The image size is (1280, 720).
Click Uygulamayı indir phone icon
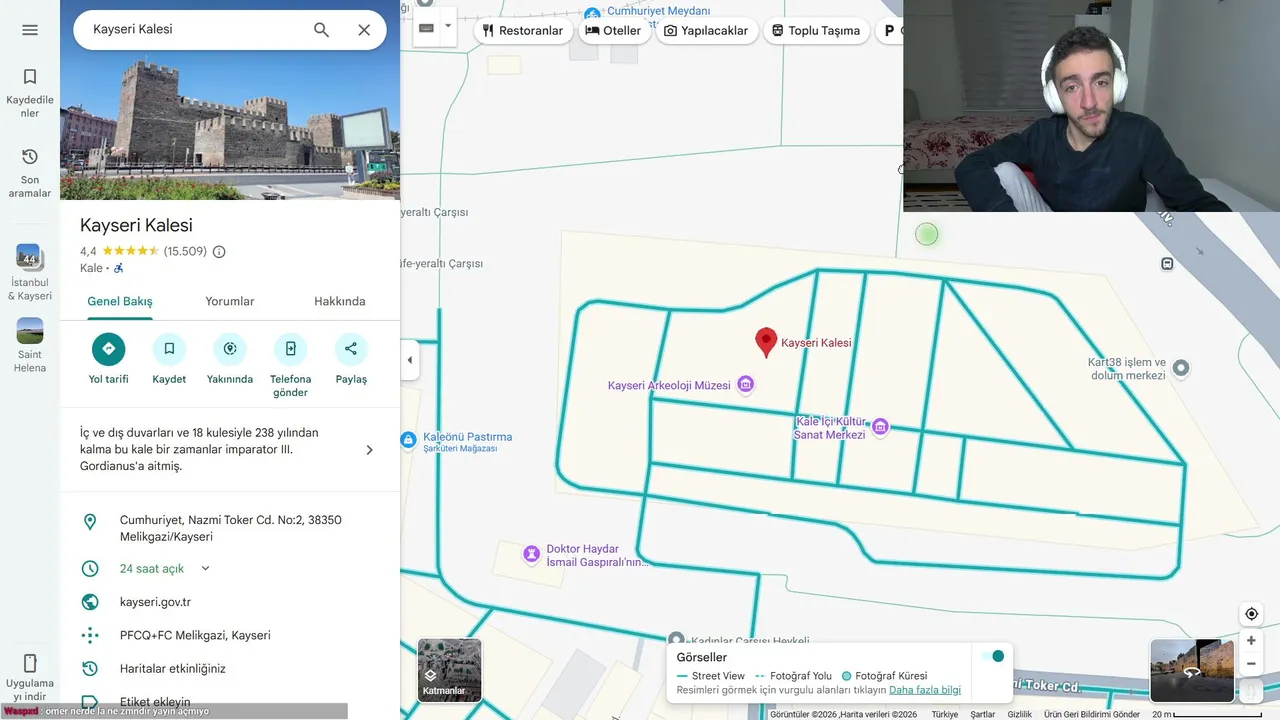click(30, 663)
